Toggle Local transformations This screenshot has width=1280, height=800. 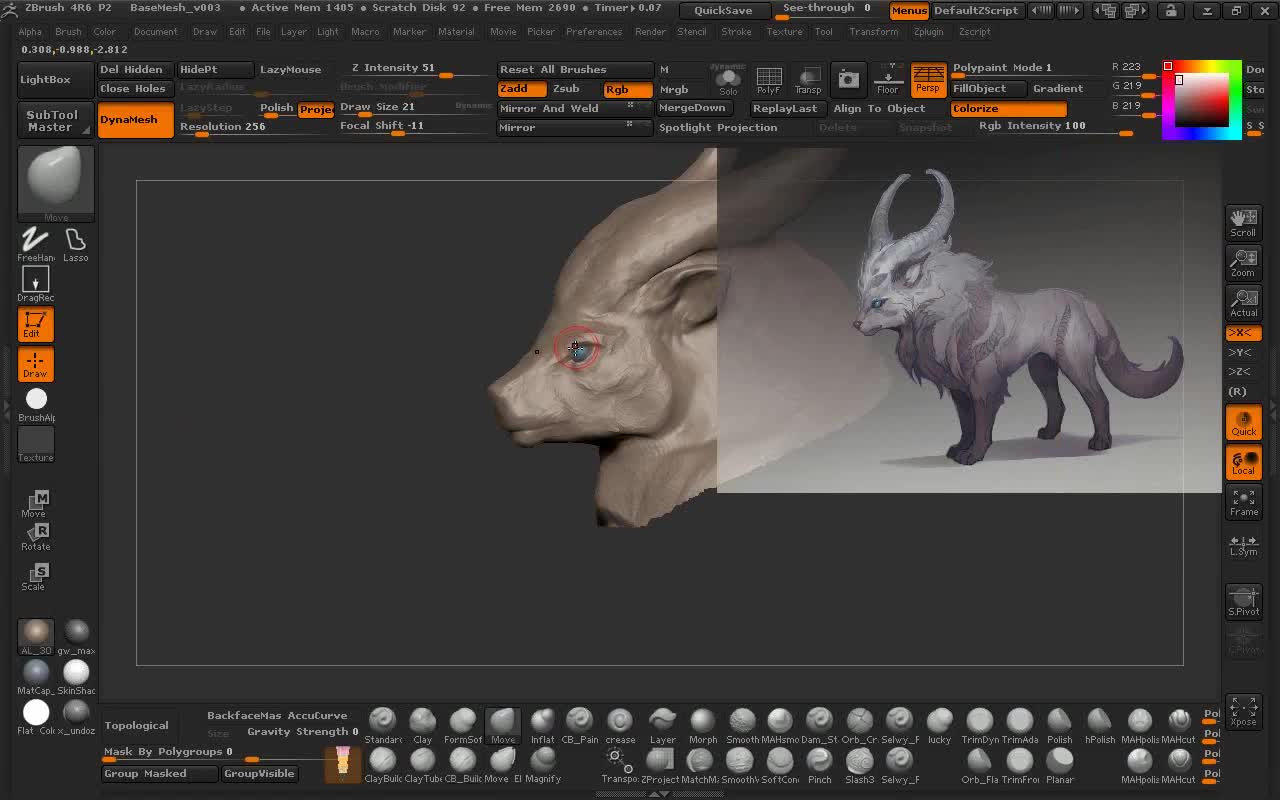1243,462
